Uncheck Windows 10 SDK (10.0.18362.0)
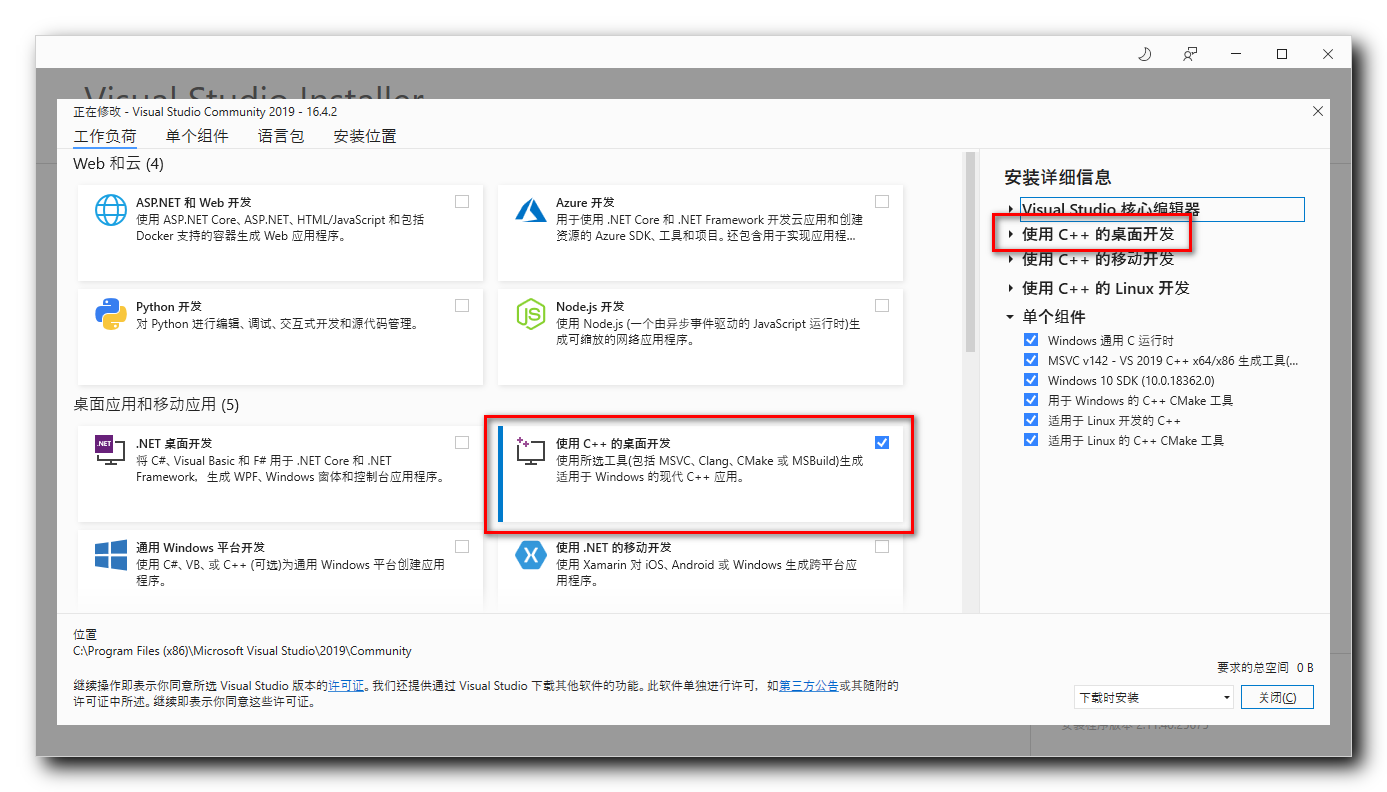 pos(1031,380)
